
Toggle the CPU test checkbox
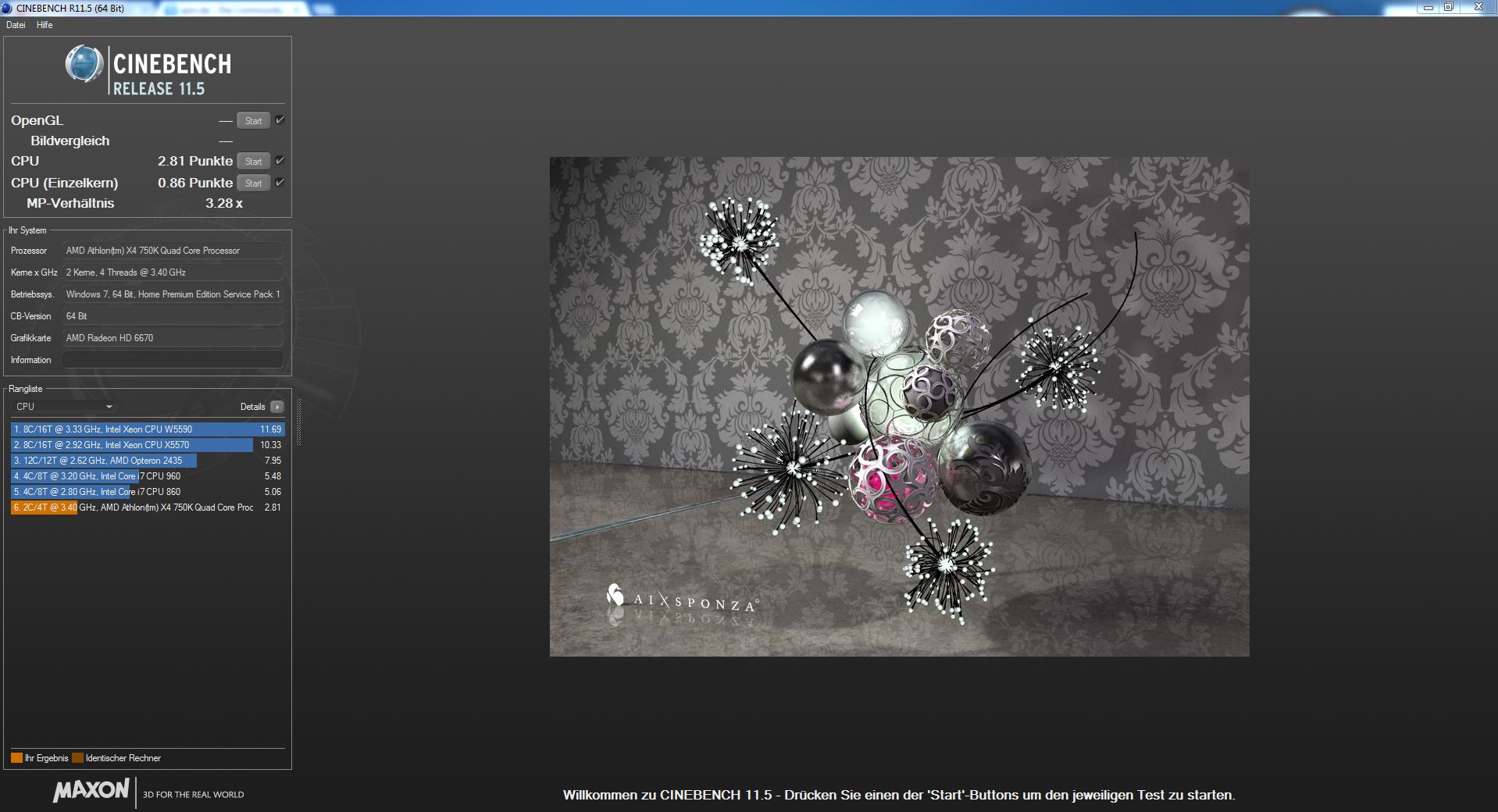280,161
